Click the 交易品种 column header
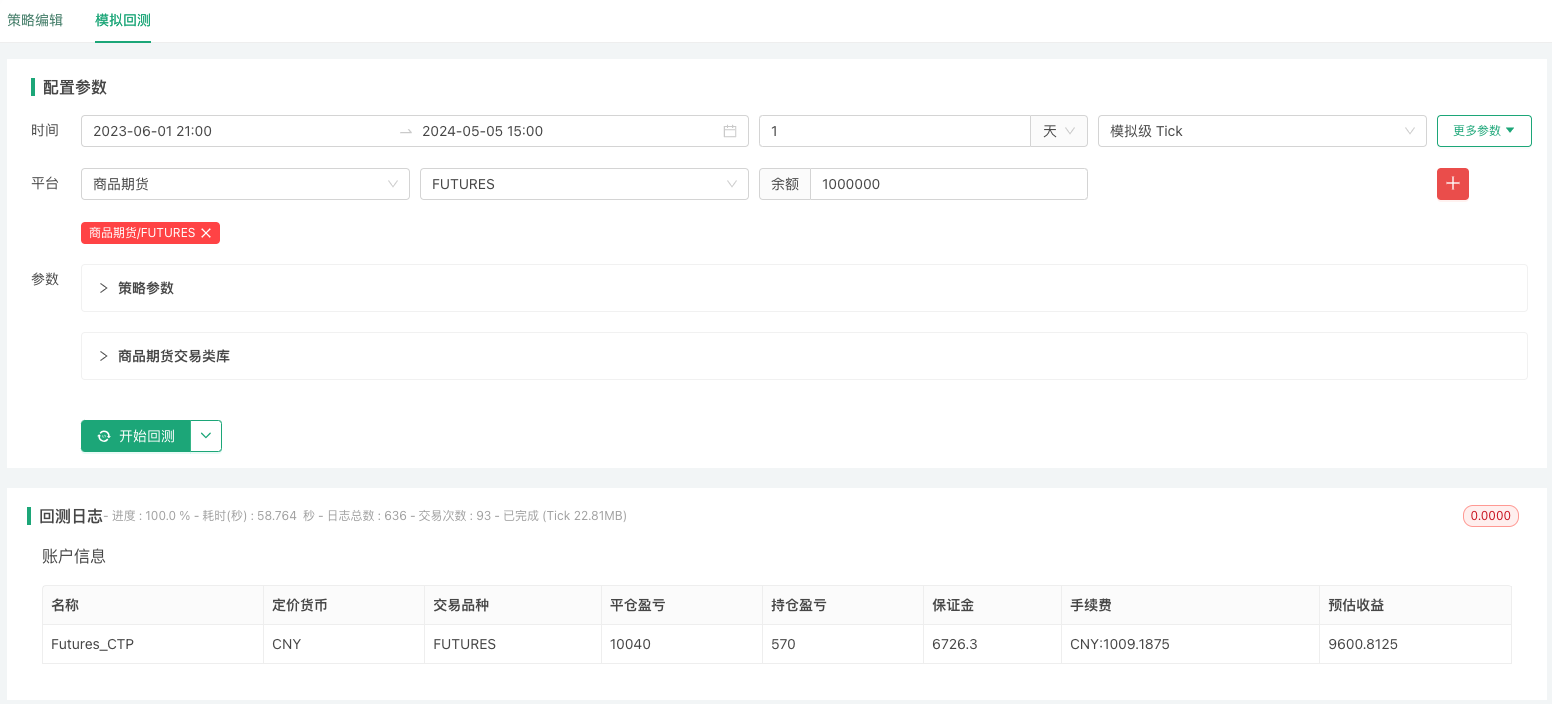1552x704 pixels. pyautogui.click(x=513, y=605)
